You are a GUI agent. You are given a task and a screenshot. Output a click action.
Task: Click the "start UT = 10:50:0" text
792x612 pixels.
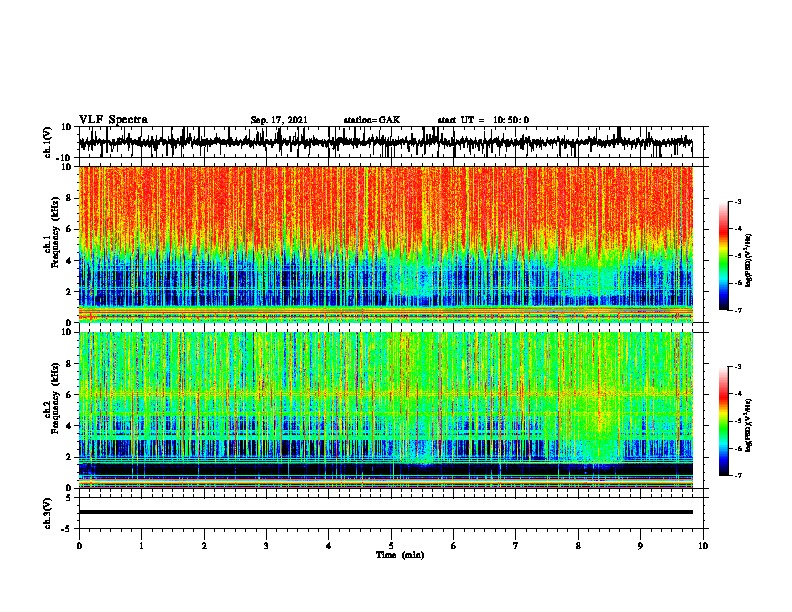pyautogui.click(x=483, y=120)
